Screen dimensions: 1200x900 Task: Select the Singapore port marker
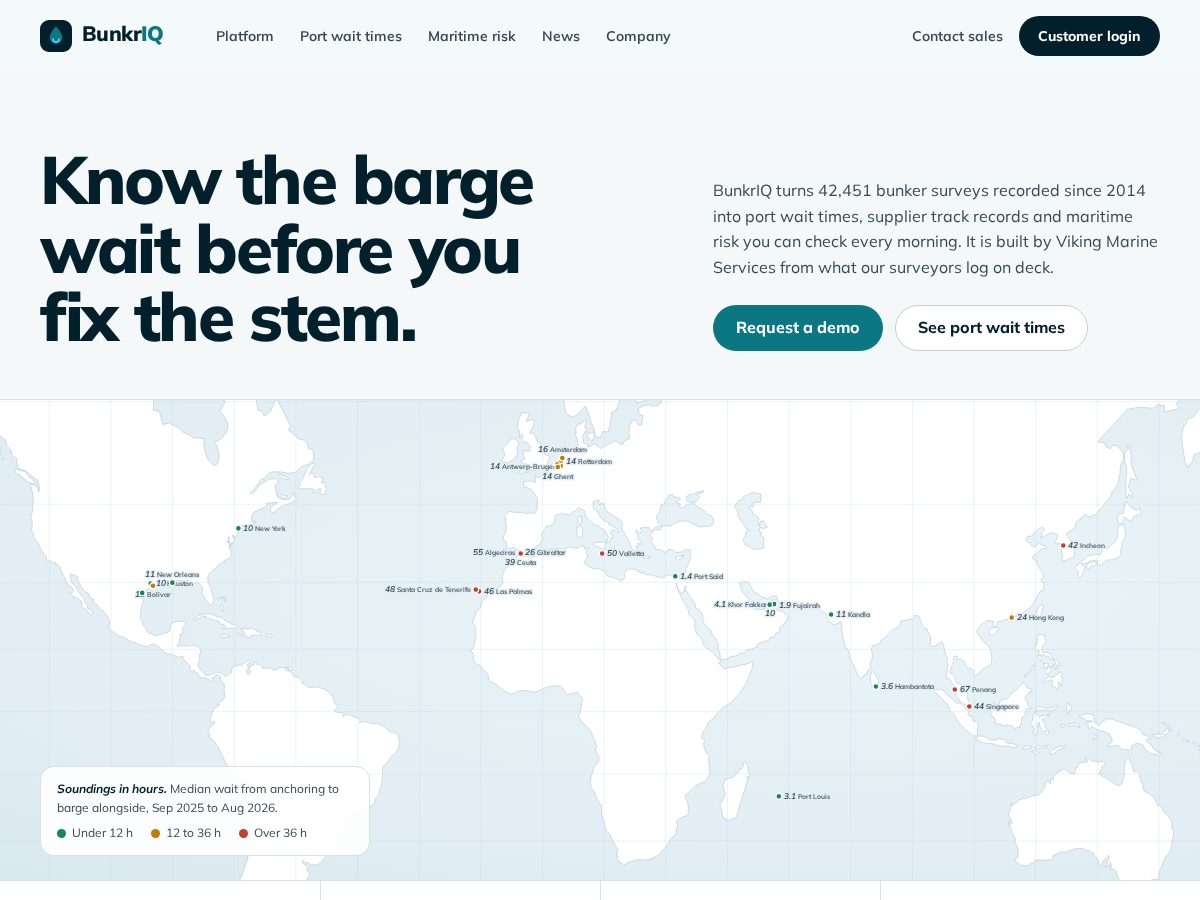pyautogui.click(x=969, y=706)
